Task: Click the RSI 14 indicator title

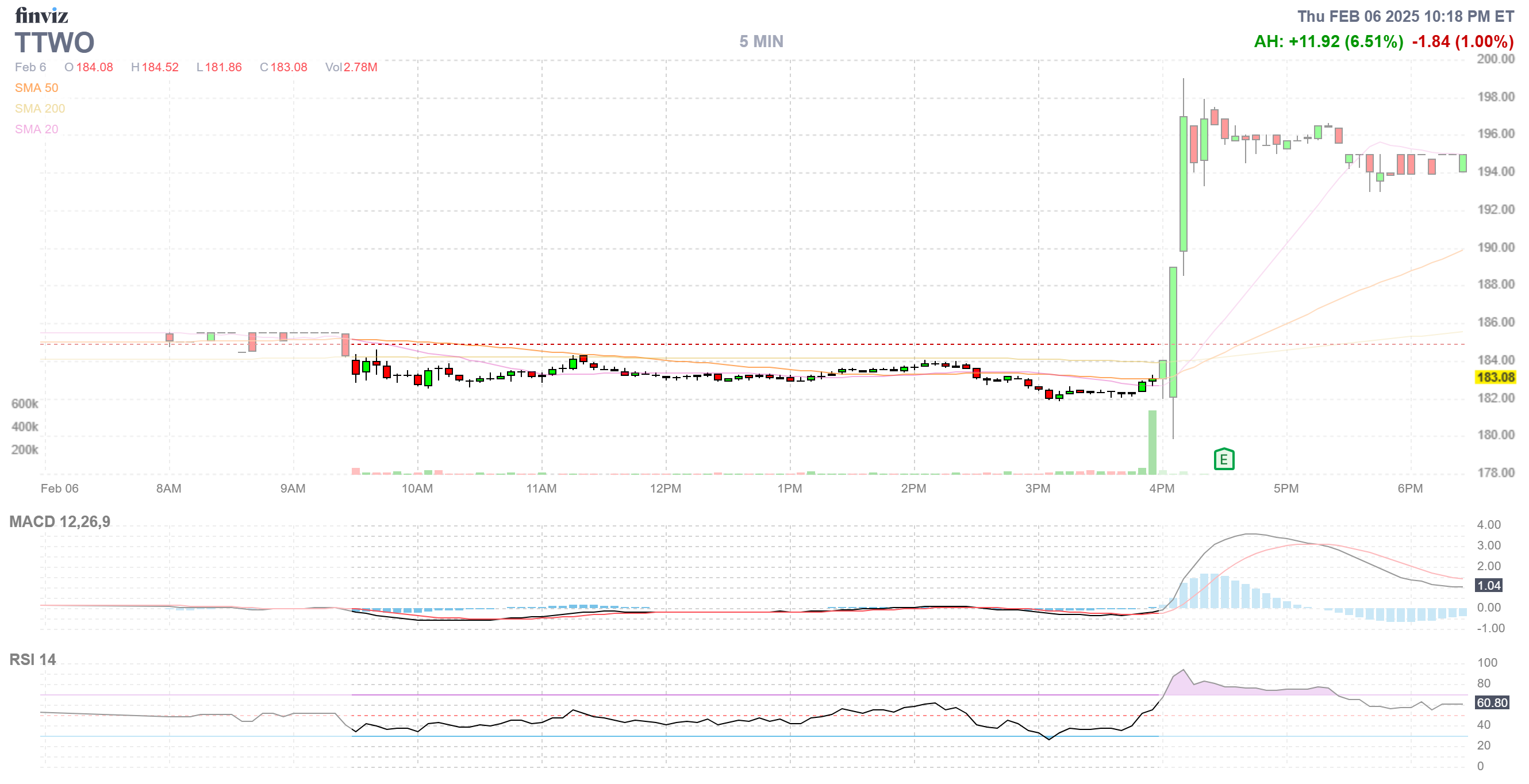Action: (x=33, y=659)
